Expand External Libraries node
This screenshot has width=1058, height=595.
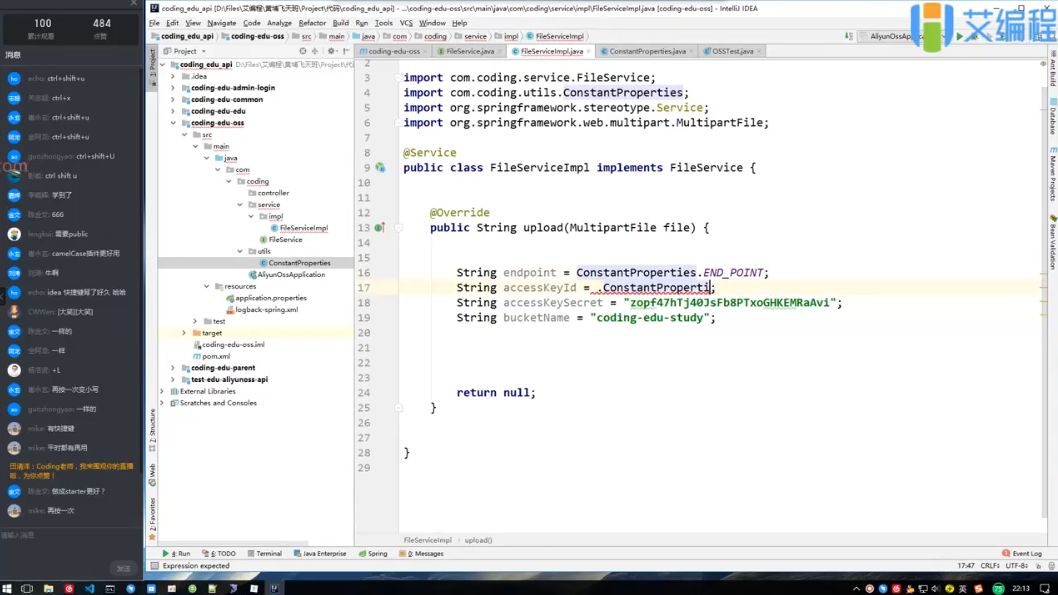[x=162, y=391]
